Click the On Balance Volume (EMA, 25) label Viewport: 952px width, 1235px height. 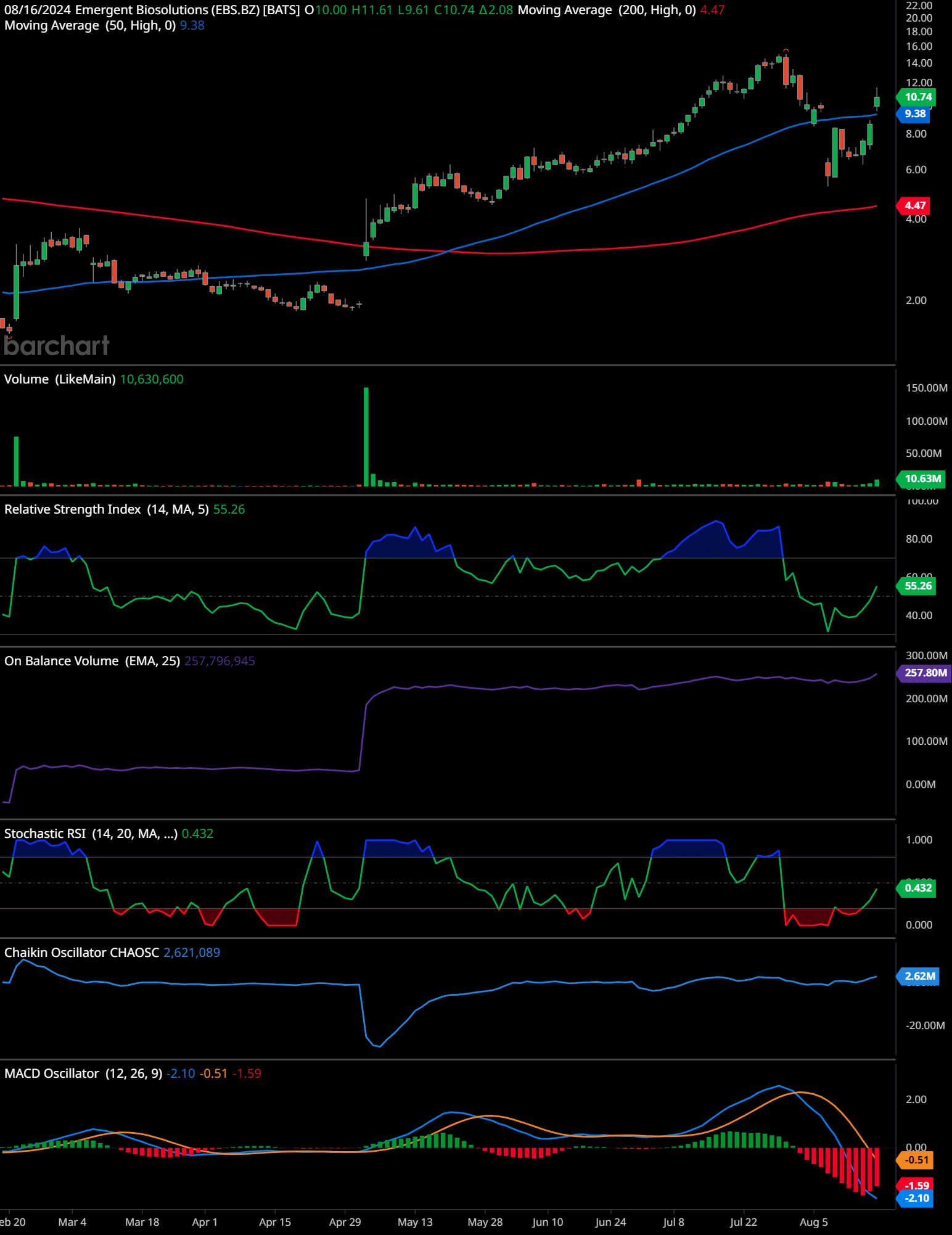click(x=92, y=661)
